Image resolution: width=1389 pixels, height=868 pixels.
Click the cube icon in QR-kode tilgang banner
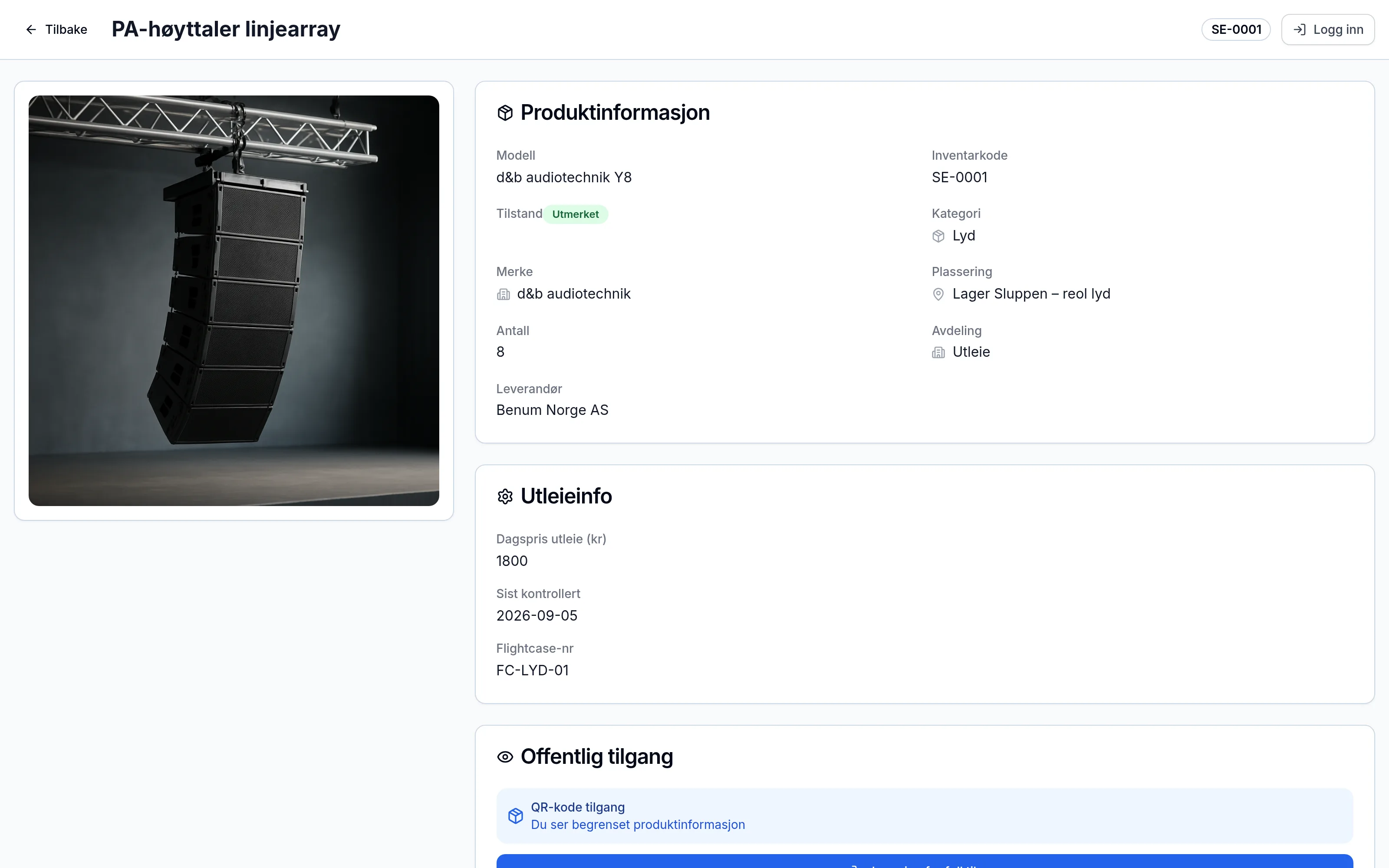tap(515, 816)
